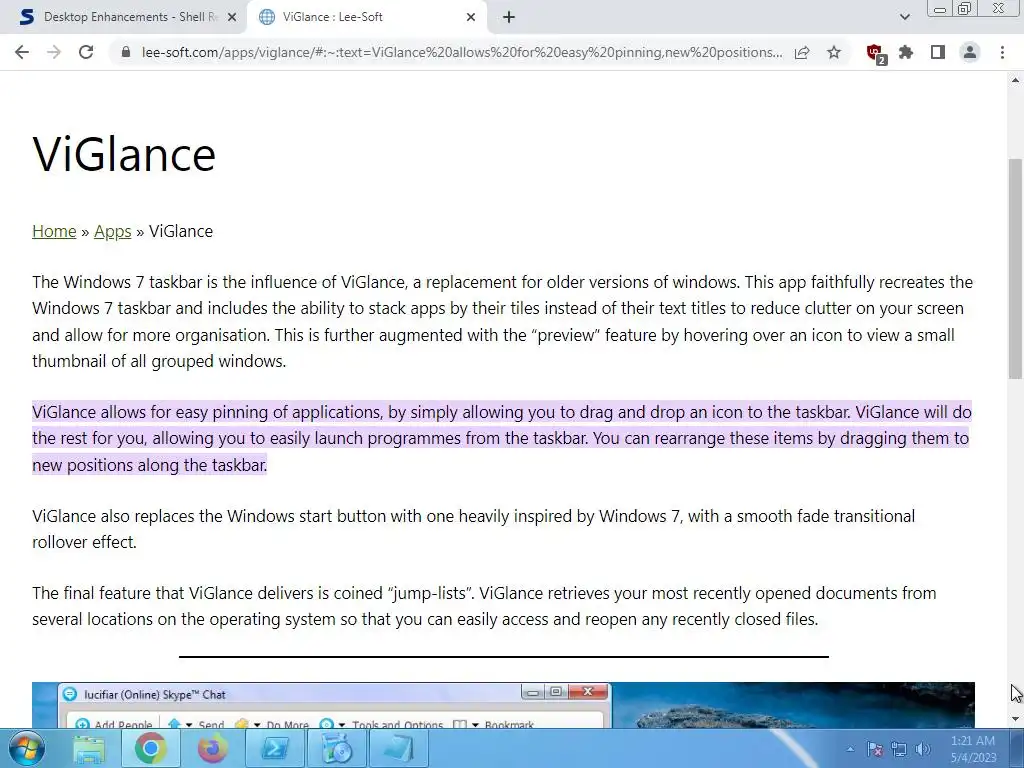Click the scrollbar down arrow
Screen dimensions: 1024x768
[x=1015, y=719]
